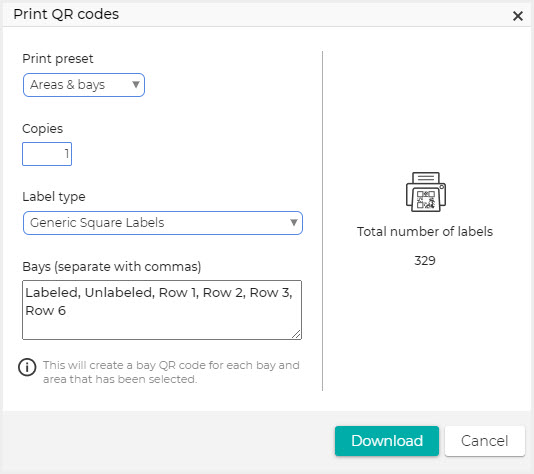Image resolution: width=534 pixels, height=474 pixels.
Task: Open the Areas & bays preset dropdown
Action: click(x=84, y=85)
